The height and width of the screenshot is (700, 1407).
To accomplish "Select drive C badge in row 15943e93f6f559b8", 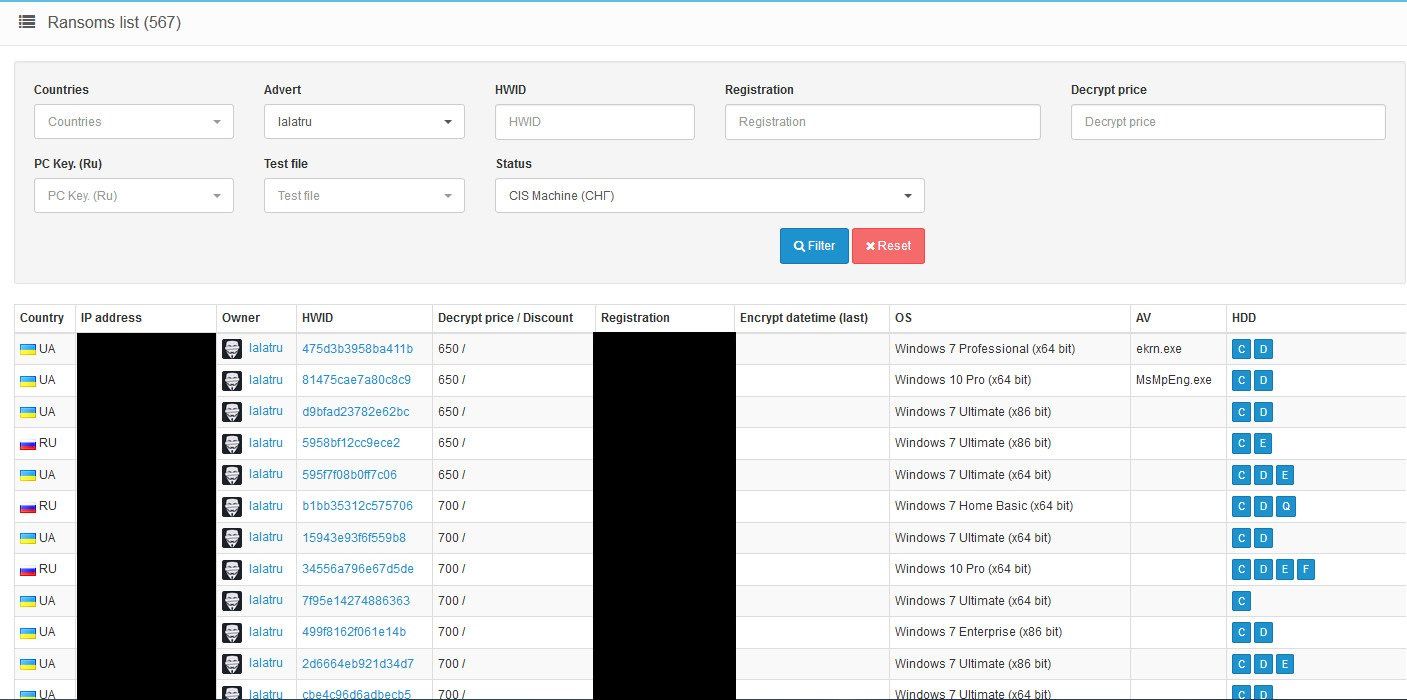I will [x=1242, y=538].
